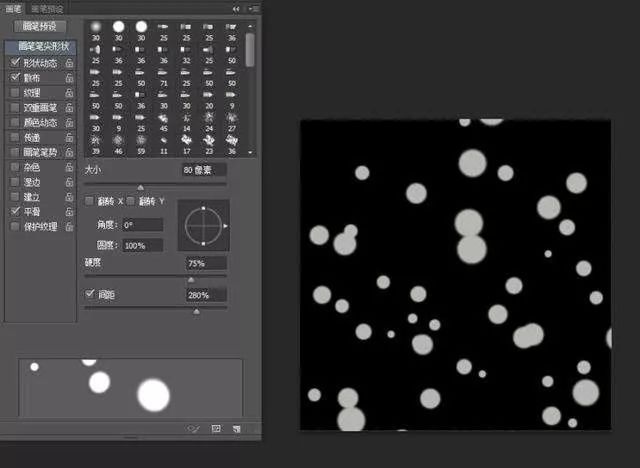Select the brush tip labeled 23
The width and height of the screenshot is (640, 468).
209,145
